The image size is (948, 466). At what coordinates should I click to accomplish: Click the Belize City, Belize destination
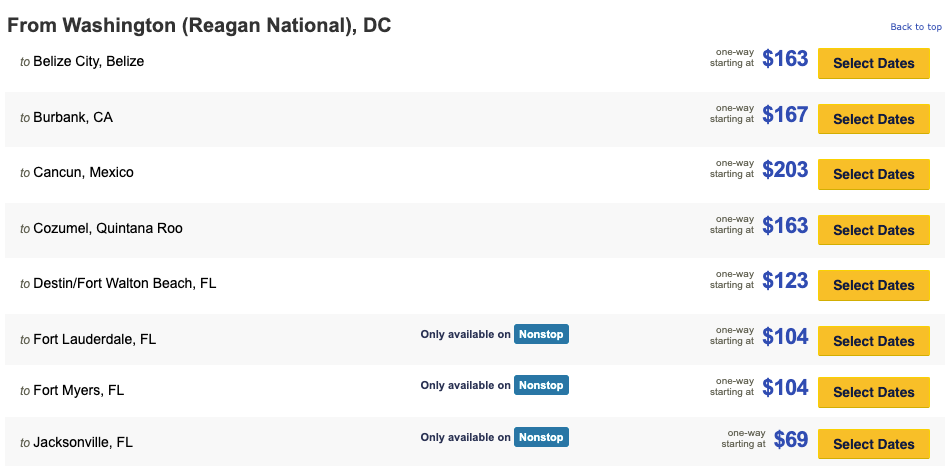click(x=88, y=61)
